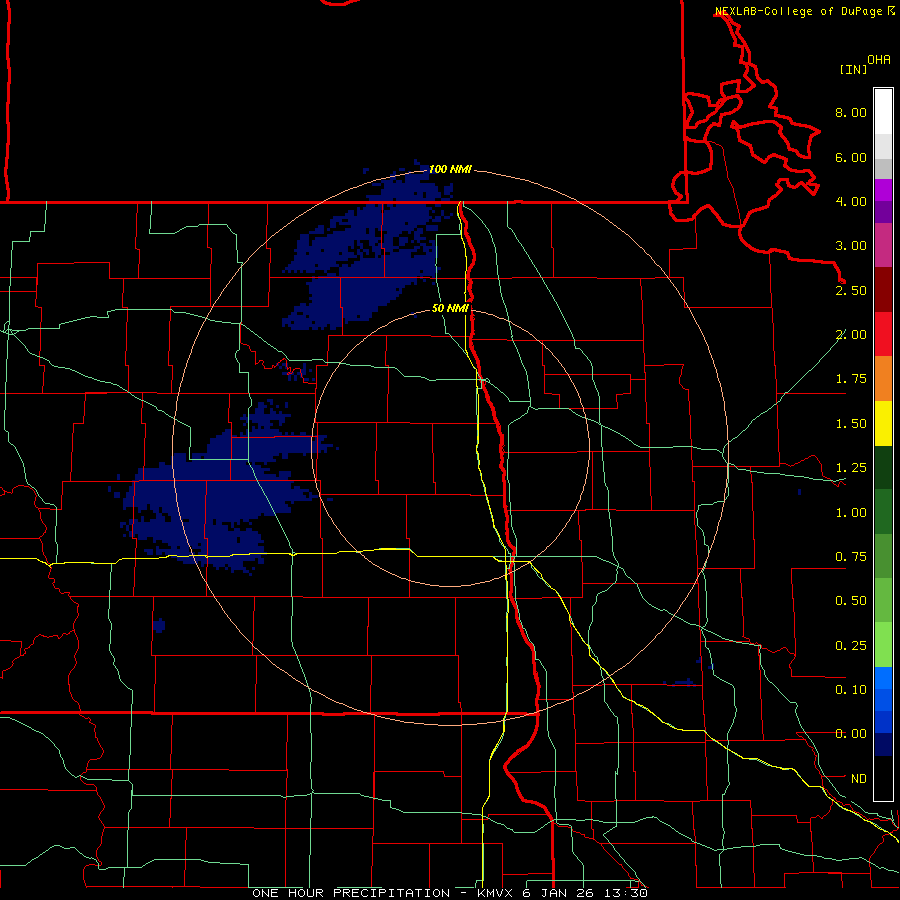This screenshot has height=900, width=900.
Task: Click the bright red 2.00 legend swatch
Action: (x=883, y=334)
